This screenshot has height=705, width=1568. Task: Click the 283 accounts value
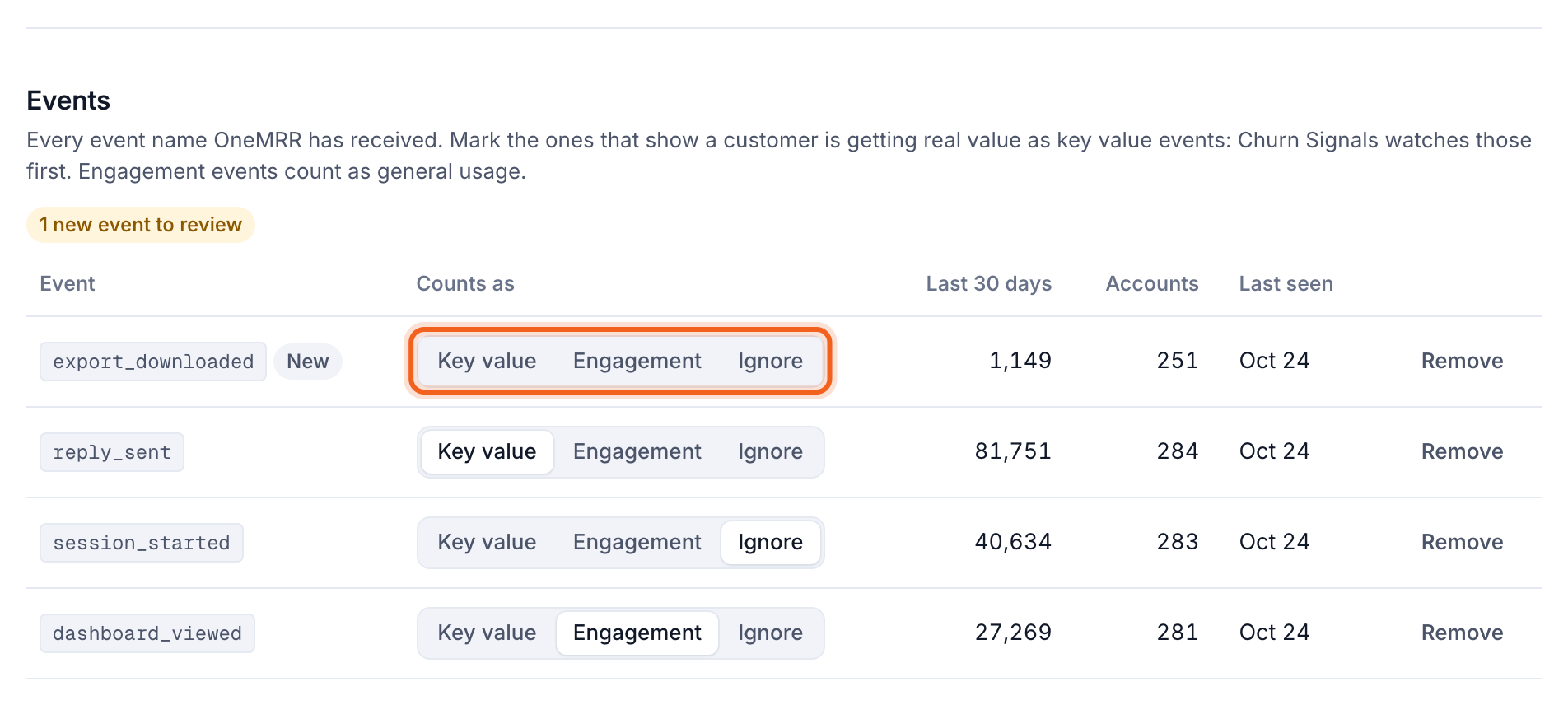(1178, 542)
